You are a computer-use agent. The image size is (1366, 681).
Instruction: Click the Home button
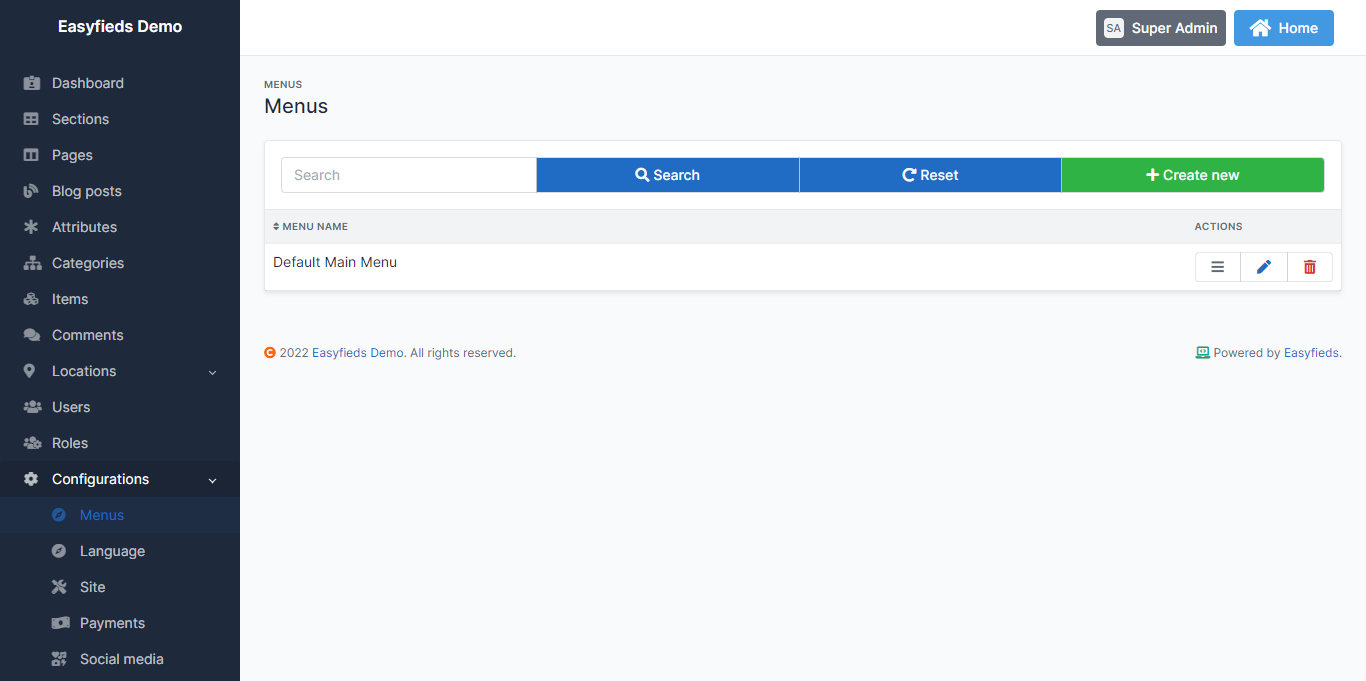(1284, 28)
